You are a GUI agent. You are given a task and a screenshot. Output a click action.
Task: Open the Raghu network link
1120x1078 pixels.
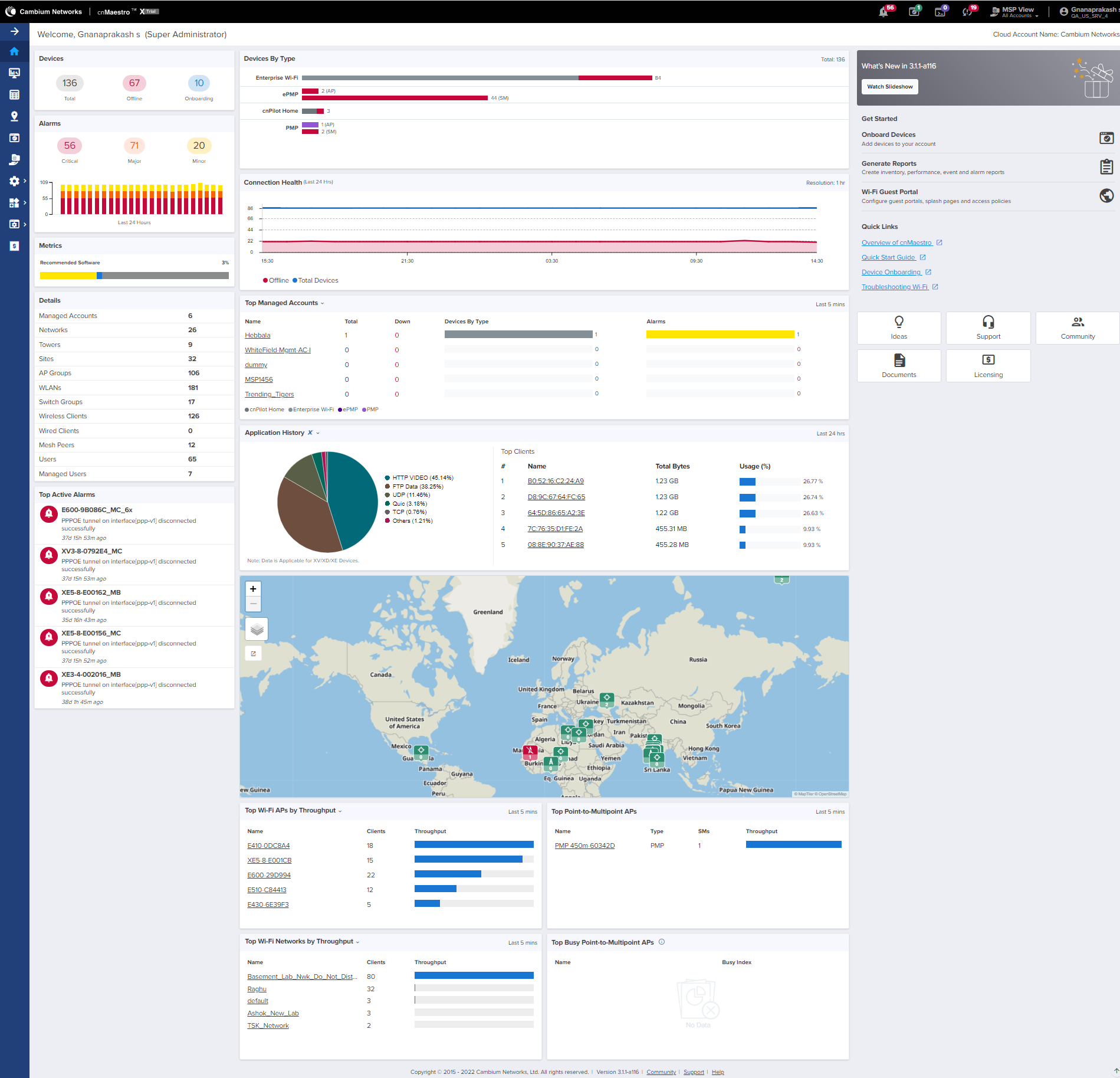(257, 989)
